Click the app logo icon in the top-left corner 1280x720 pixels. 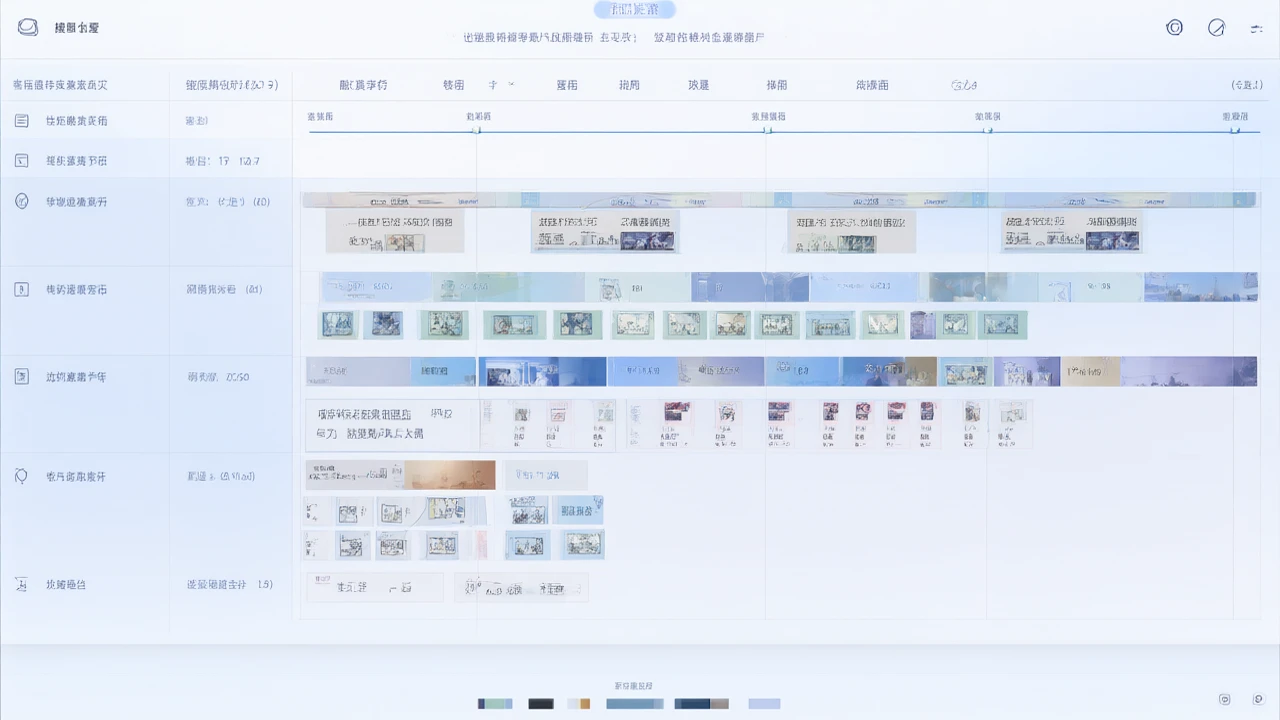click(x=28, y=27)
